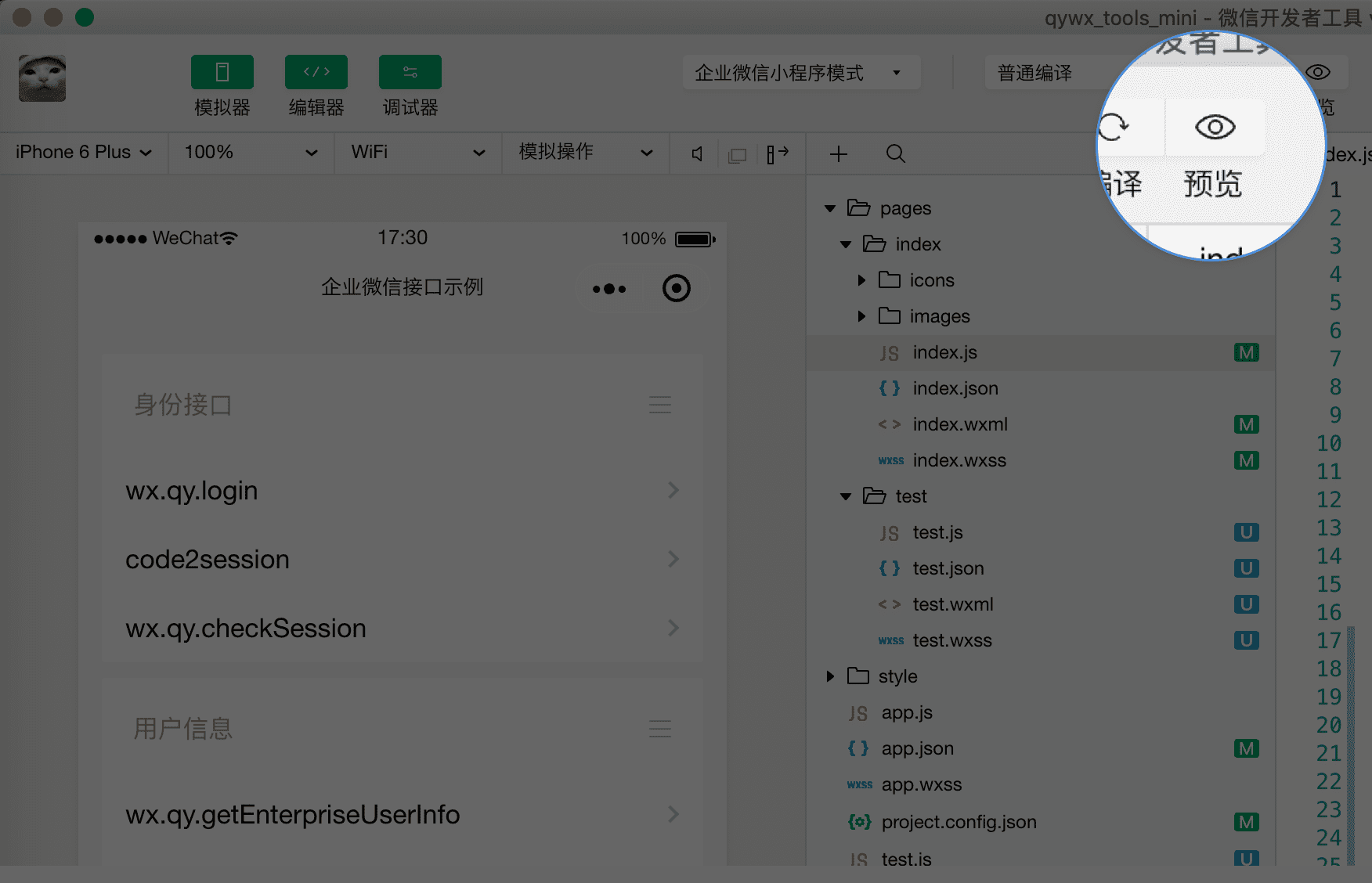Viewport: 1372px width, 883px height.
Task: Open the 模拟操作 dropdown
Action: (x=586, y=152)
